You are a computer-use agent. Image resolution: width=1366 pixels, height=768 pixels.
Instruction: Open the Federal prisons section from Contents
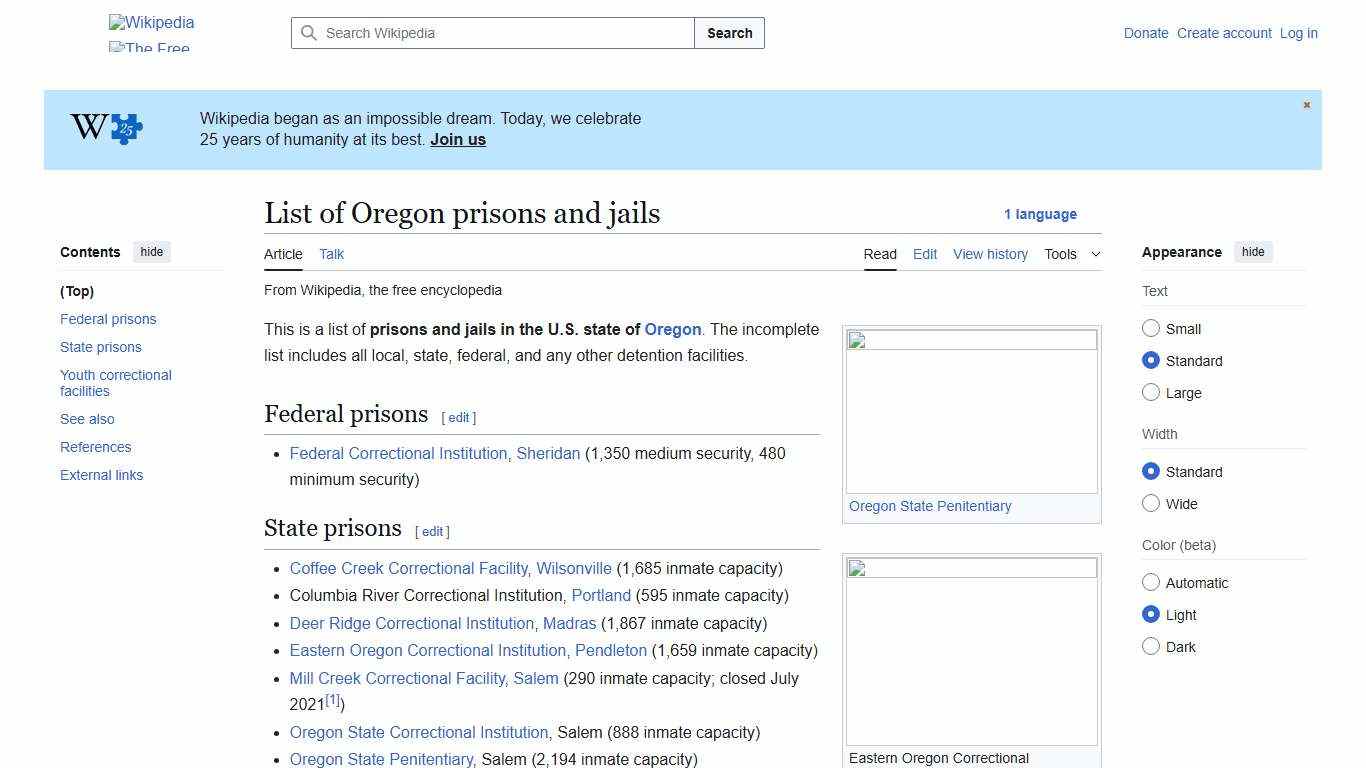[x=108, y=319]
